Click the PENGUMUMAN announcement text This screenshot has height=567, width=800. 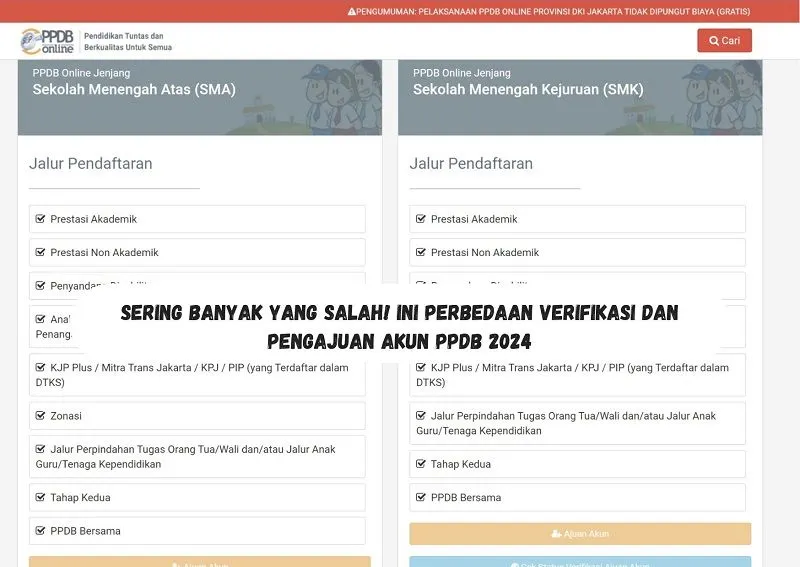pos(553,11)
